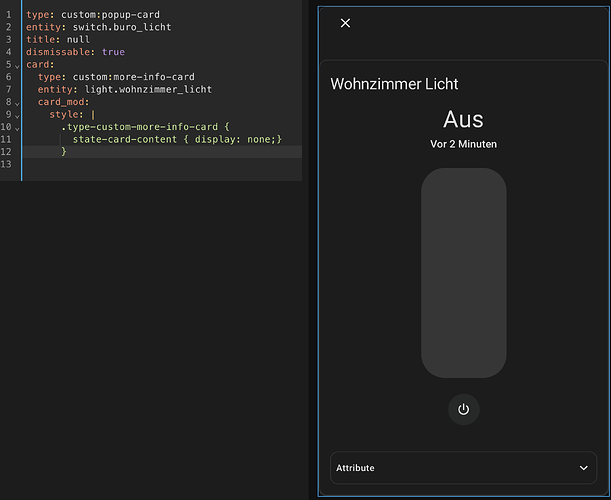Click 'custom:more-info-card' on line 6

pos(133,77)
